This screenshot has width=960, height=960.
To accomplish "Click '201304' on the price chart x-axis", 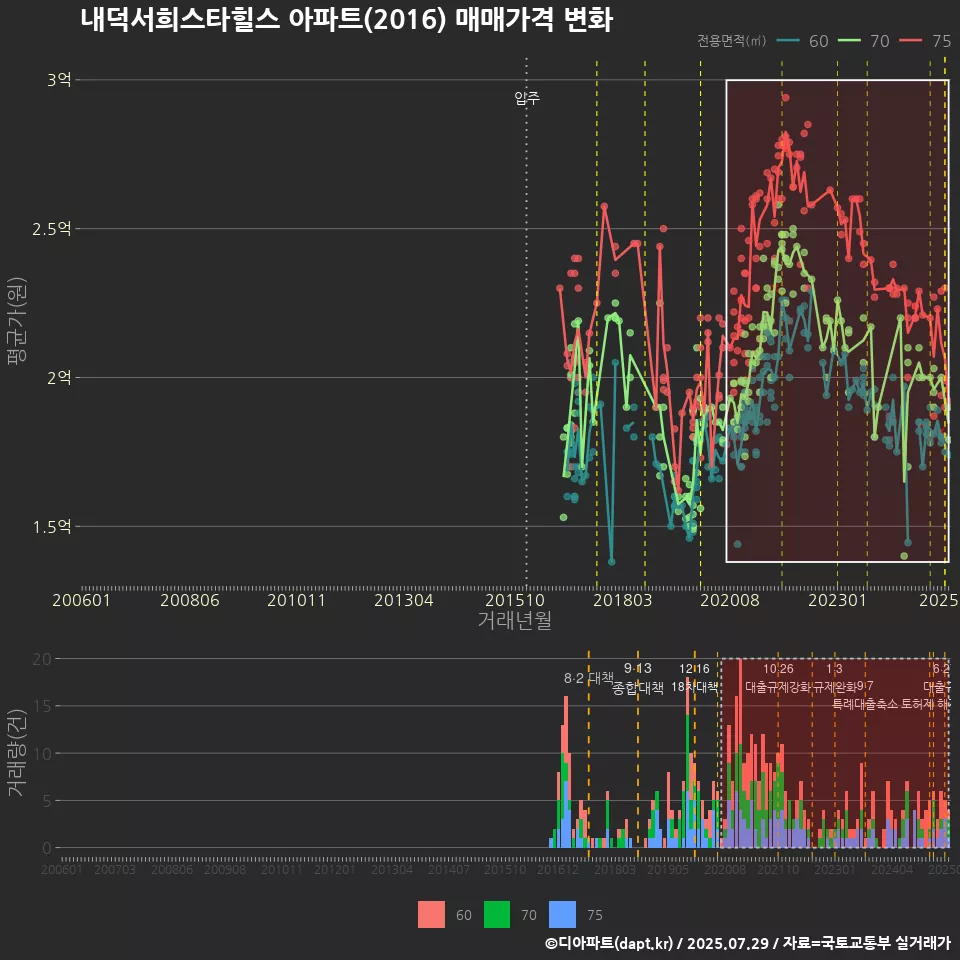I will (x=403, y=600).
